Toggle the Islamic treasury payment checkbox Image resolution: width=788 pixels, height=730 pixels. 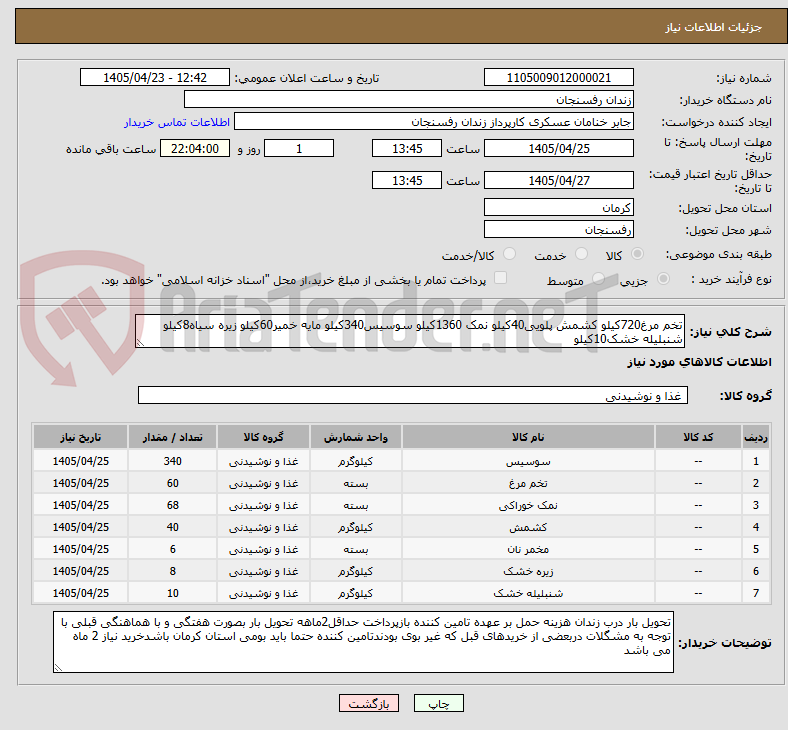tap(501, 278)
